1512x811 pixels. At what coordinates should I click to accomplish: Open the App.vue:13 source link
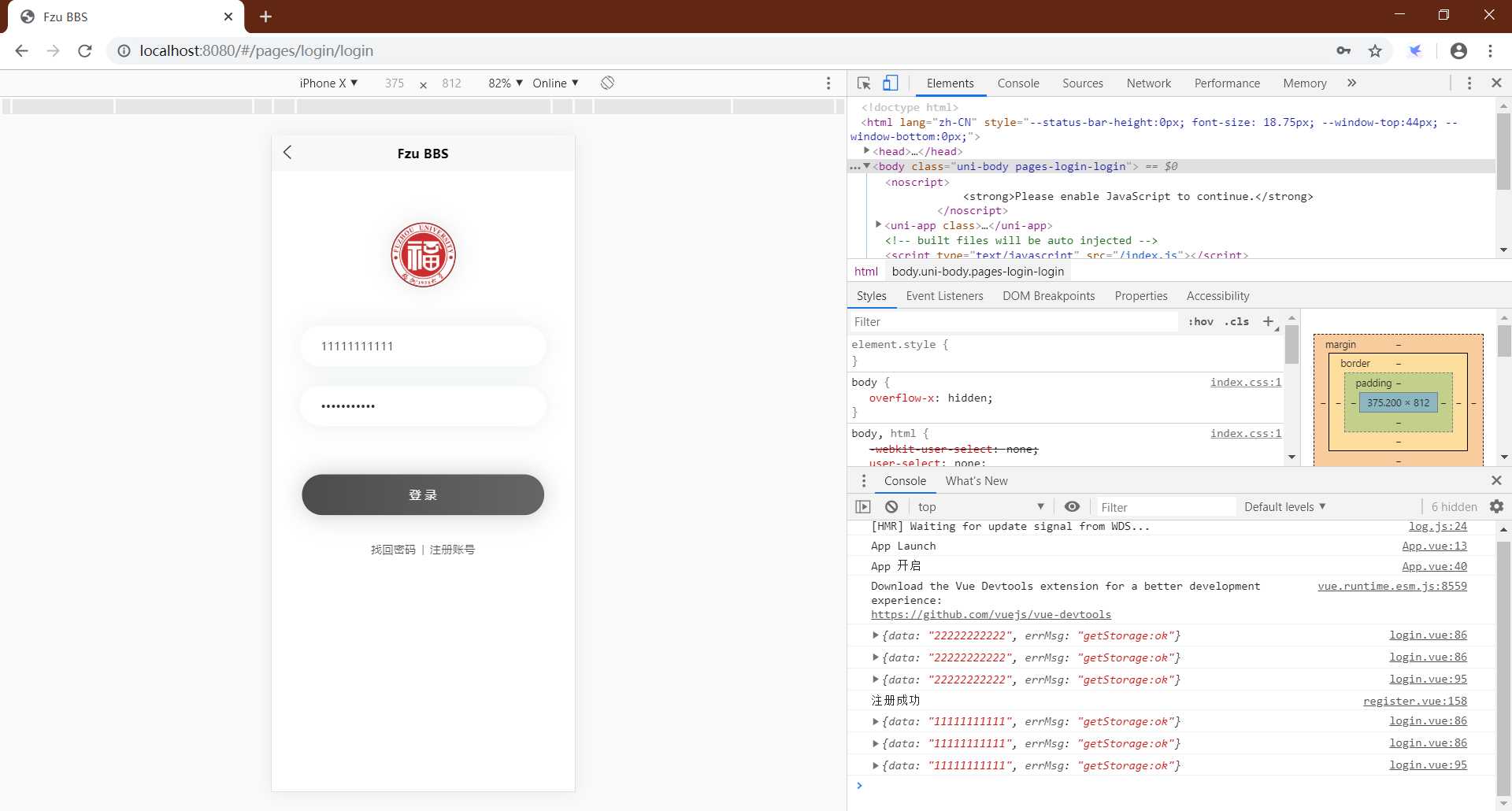pos(1434,546)
